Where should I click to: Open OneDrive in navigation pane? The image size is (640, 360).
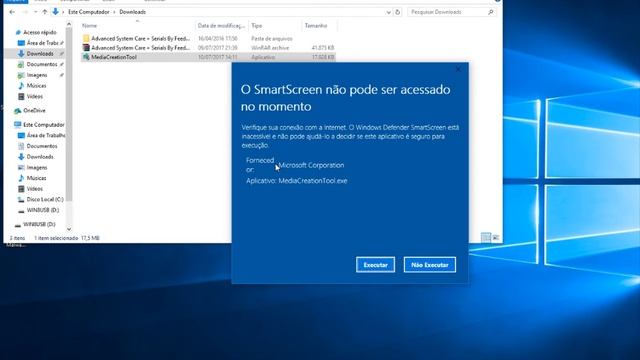point(34,111)
